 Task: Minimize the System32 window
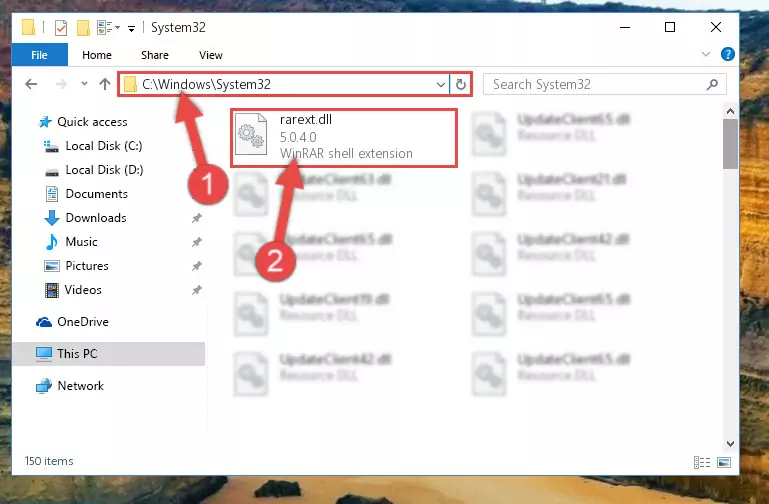point(625,27)
